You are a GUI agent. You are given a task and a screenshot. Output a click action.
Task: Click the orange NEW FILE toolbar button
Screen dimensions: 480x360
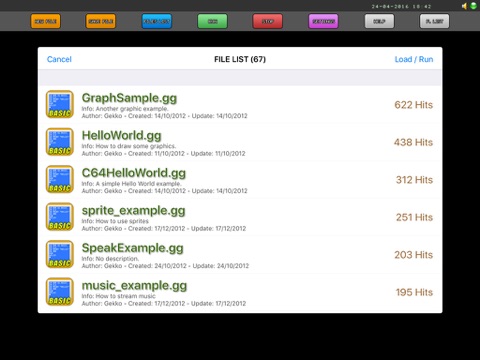tap(46, 21)
